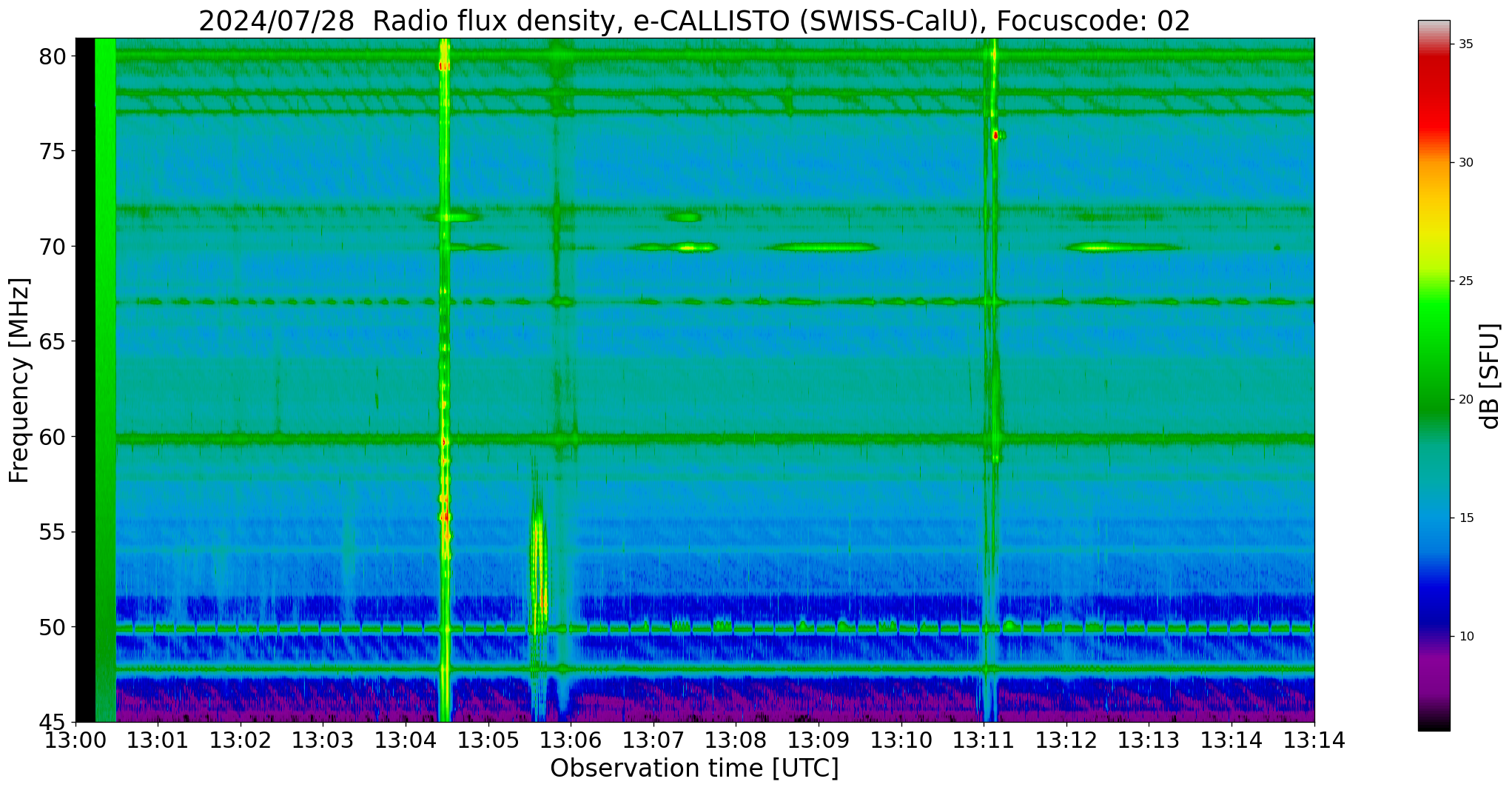Click the colorbar tick label 35
The width and height of the screenshot is (1512, 790).
click(1466, 44)
